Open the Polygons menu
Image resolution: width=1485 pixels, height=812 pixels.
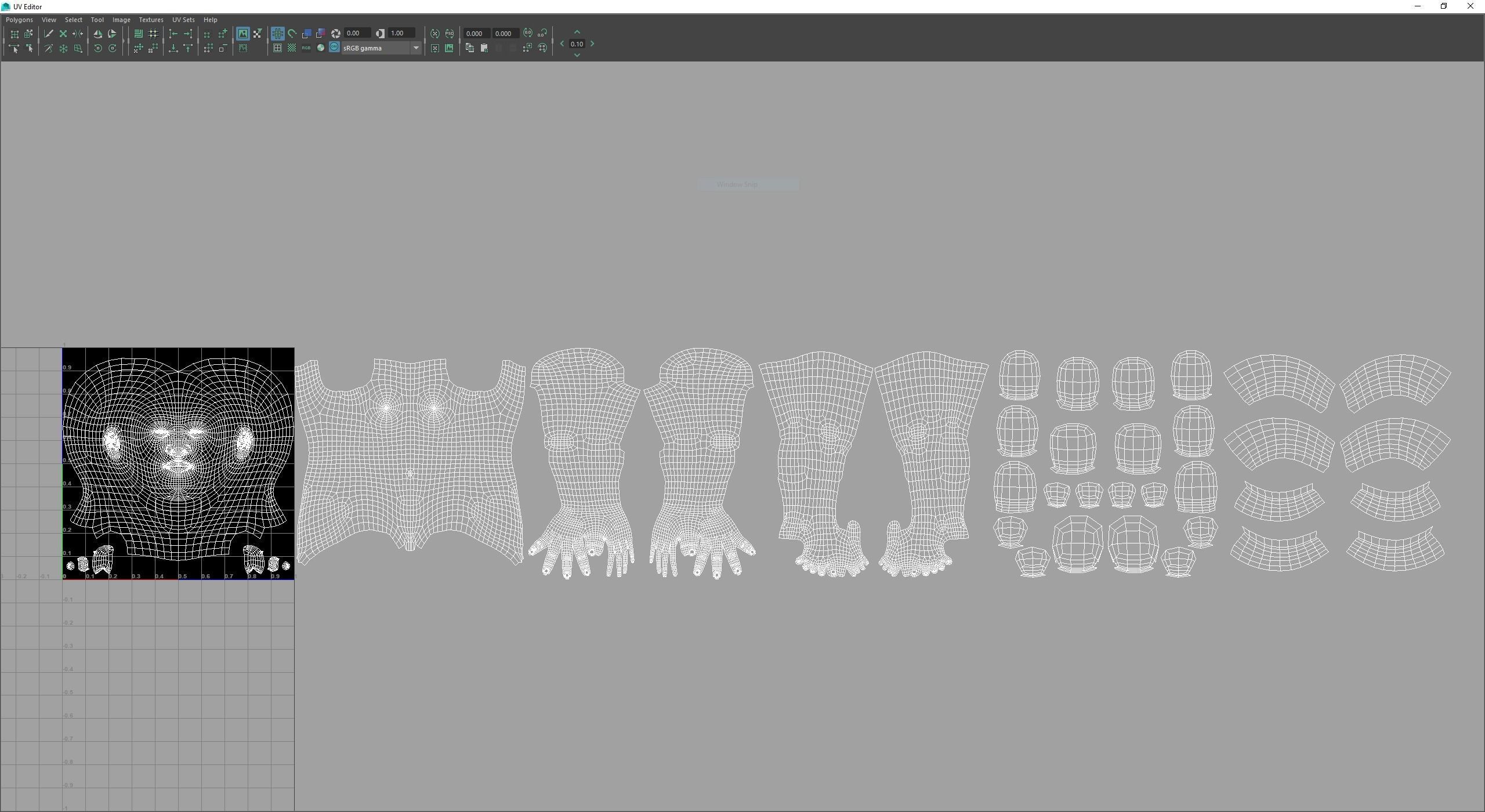click(19, 20)
